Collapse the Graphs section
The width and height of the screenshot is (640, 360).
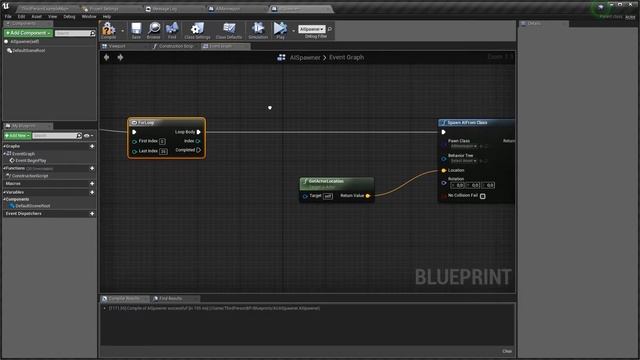5,146
